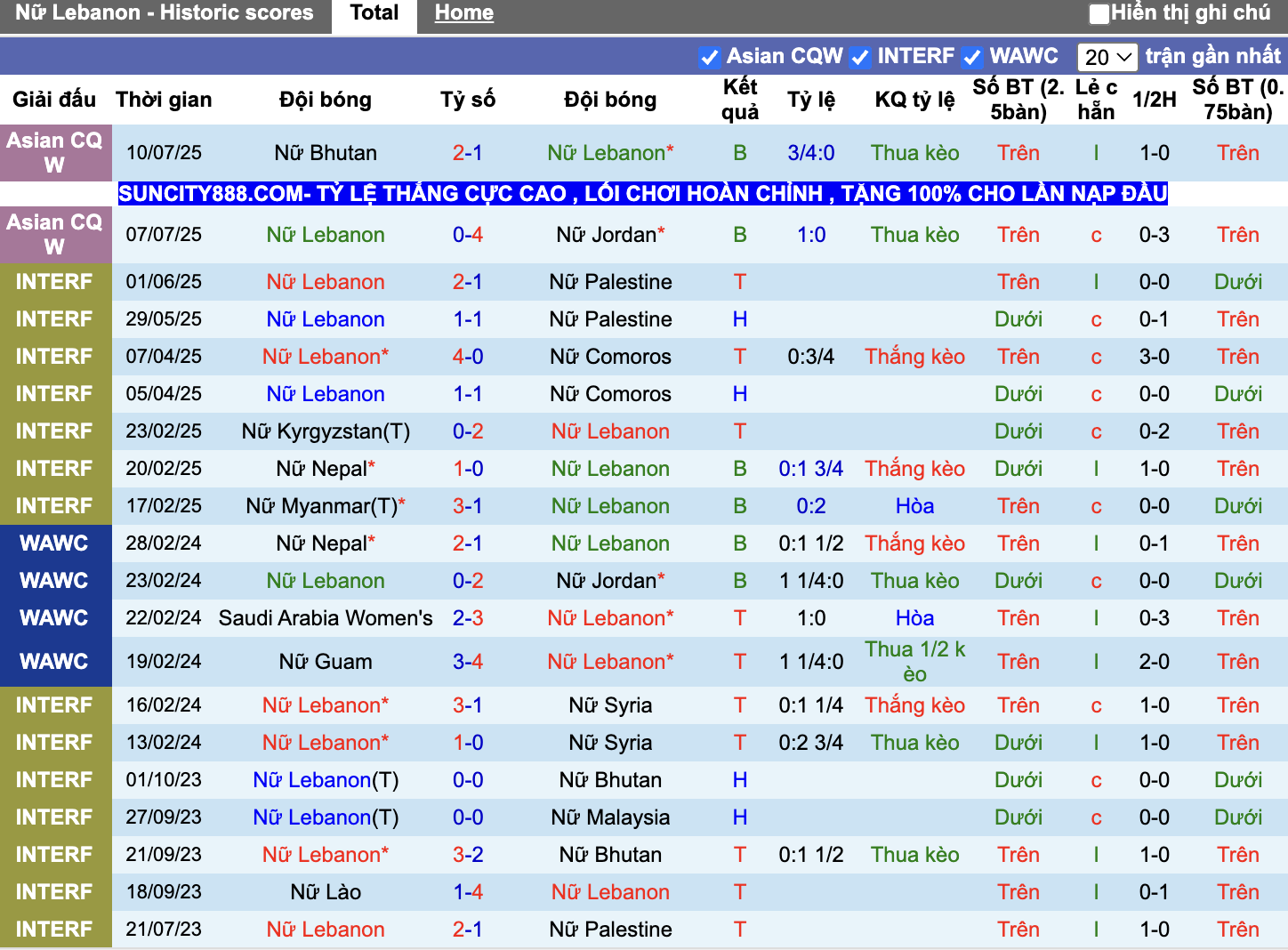Click the 2-1 score for 10/07/25

(x=468, y=153)
